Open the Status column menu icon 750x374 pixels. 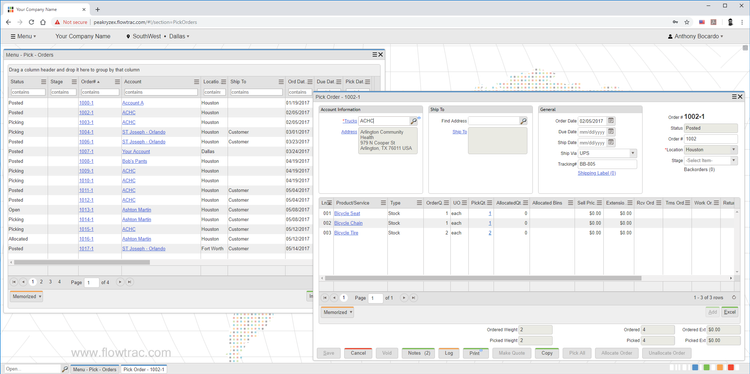point(43,82)
